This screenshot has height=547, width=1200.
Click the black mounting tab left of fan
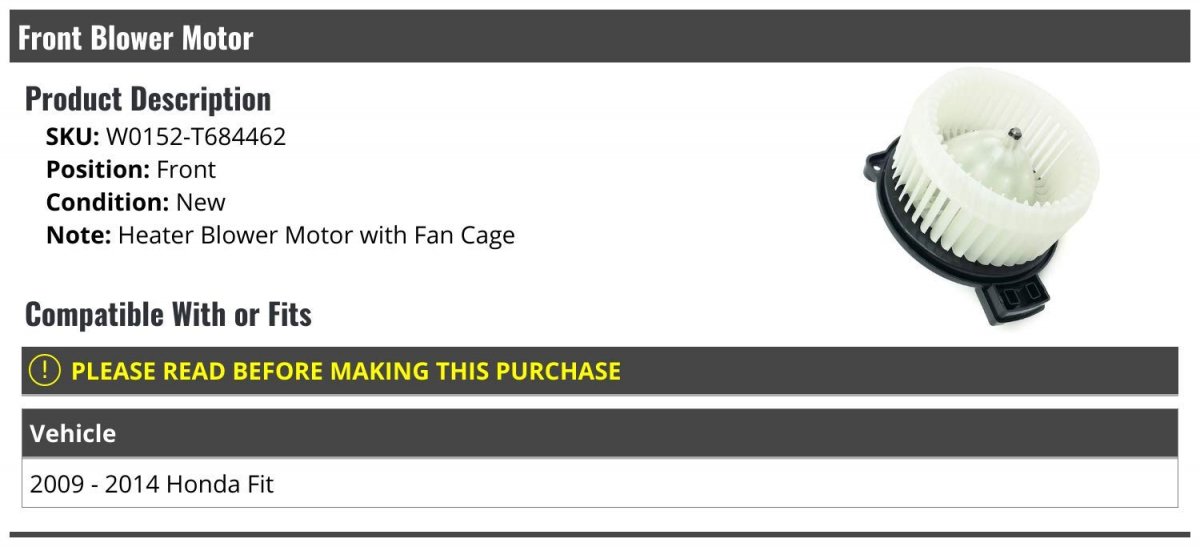coord(873,163)
